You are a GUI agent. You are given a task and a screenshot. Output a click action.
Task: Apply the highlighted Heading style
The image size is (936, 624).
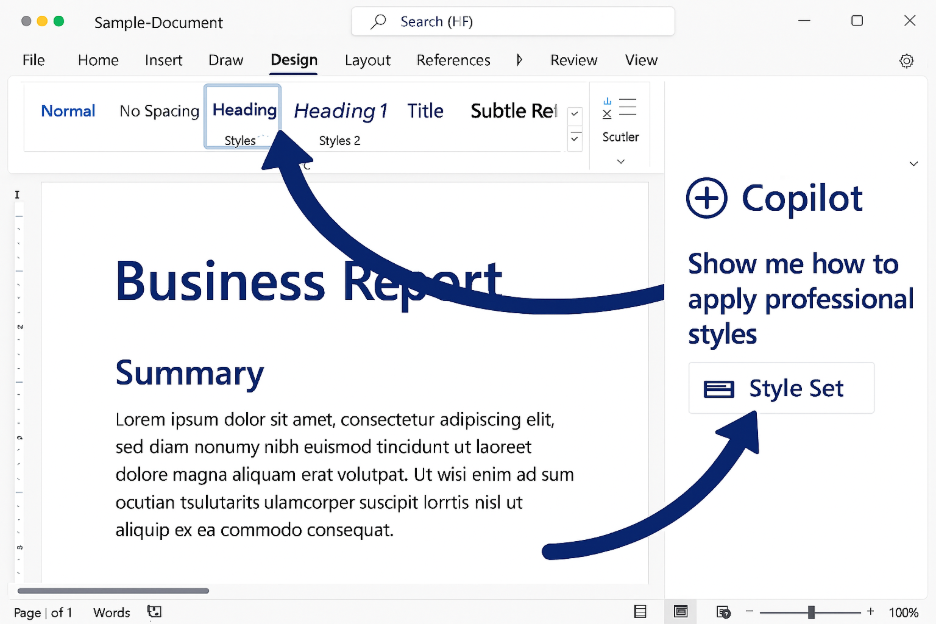pos(242,116)
